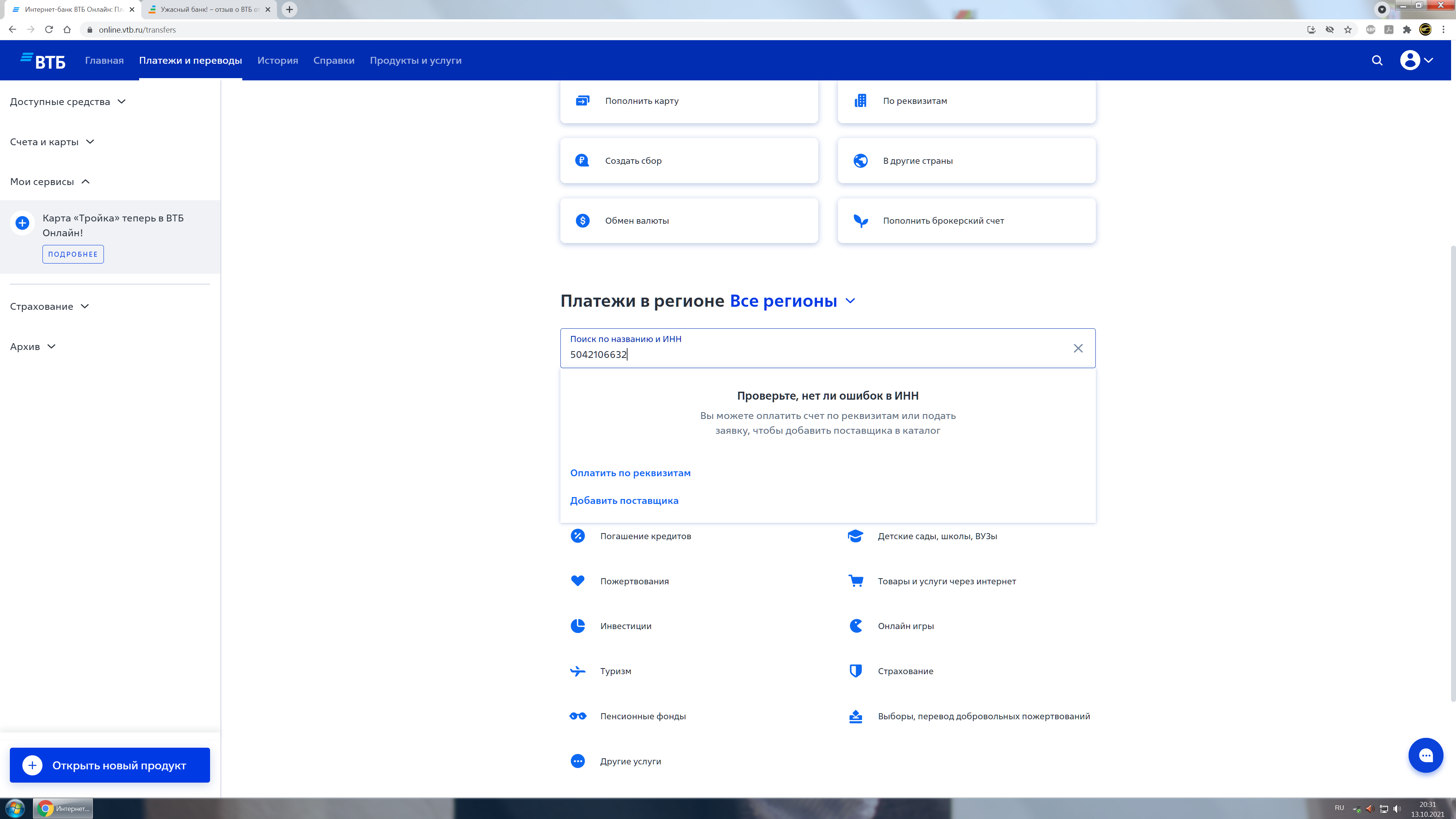Click RU language indicator in tray
Viewport: 1456px width, 819px height.
click(1339, 808)
